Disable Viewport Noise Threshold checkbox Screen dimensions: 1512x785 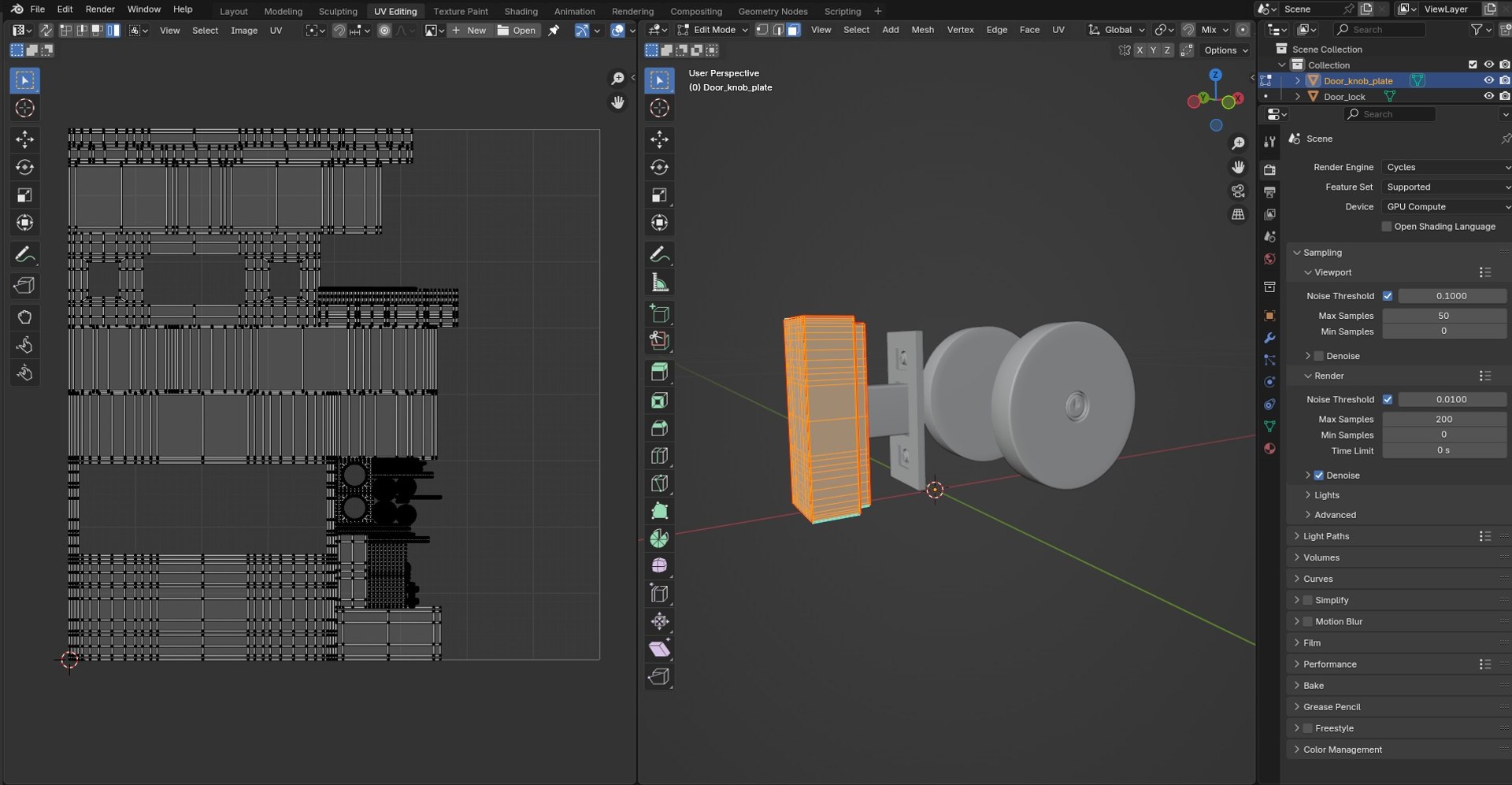click(x=1388, y=296)
